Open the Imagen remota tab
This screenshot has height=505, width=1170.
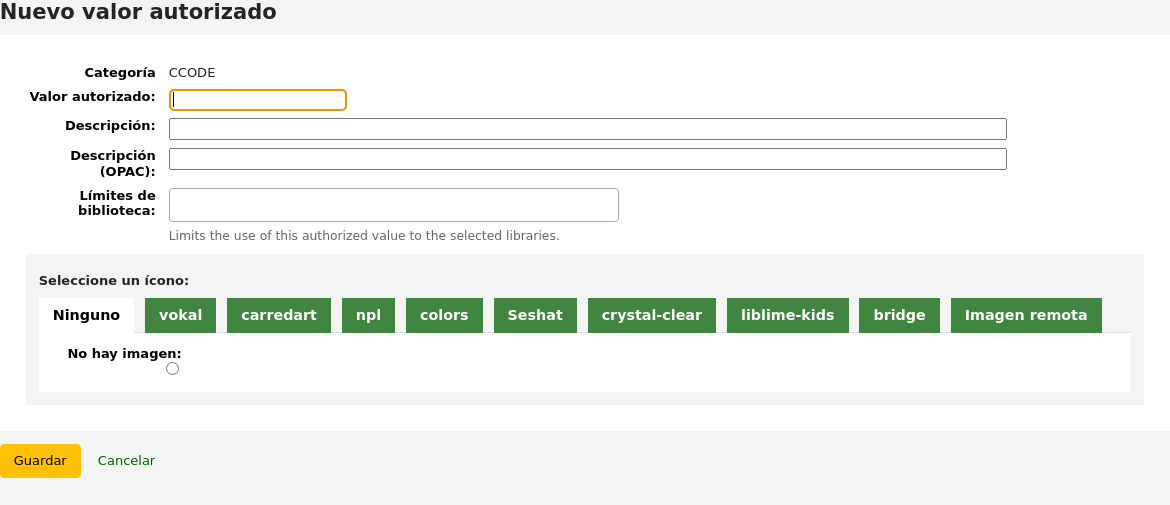[x=1025, y=315]
